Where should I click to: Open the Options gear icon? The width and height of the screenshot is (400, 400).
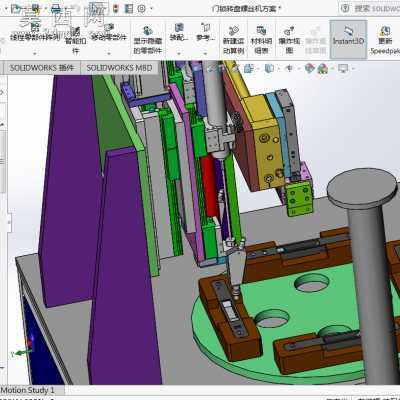(x=142, y=8)
